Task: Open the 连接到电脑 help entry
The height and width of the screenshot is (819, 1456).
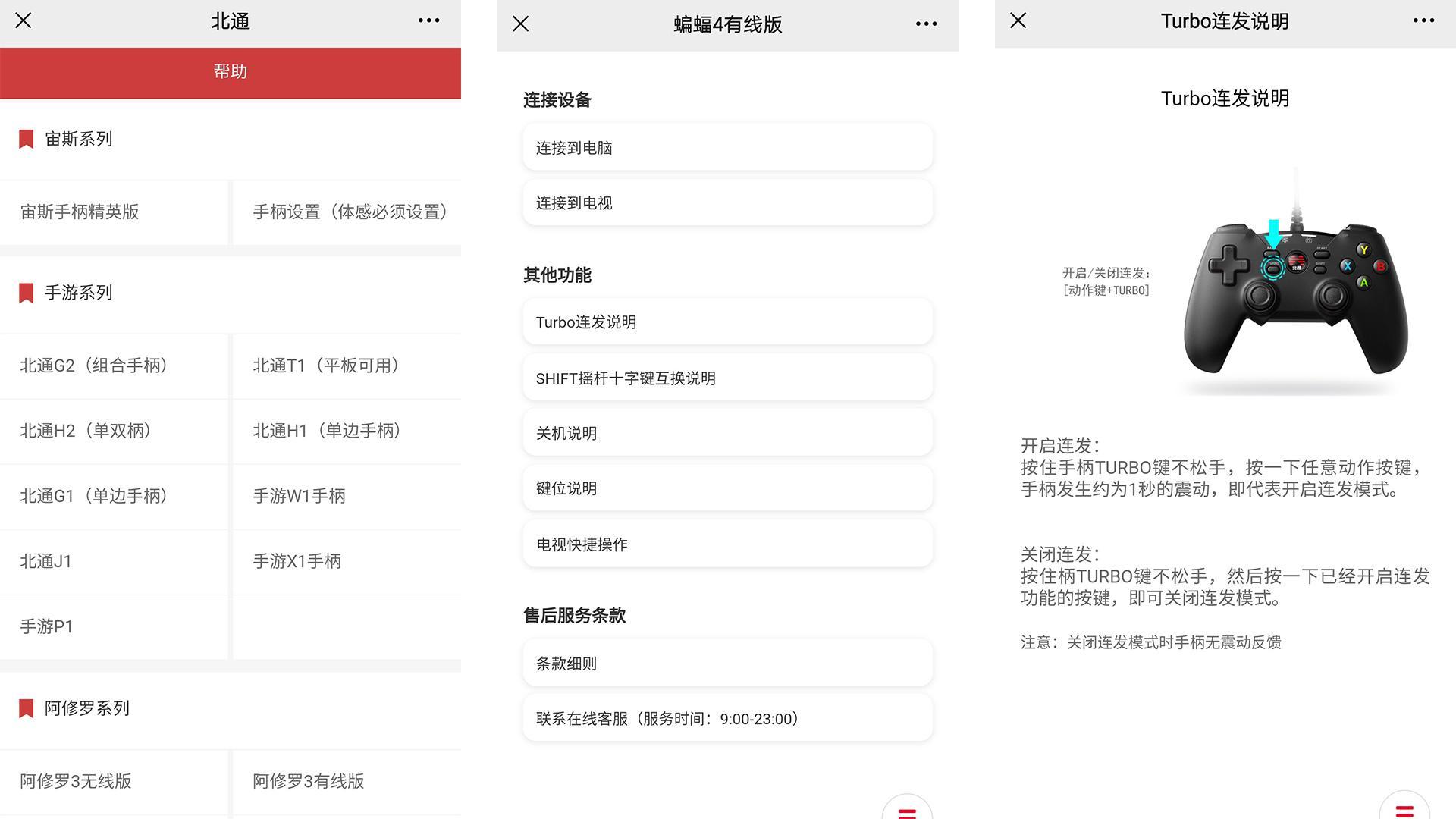Action: click(x=726, y=147)
